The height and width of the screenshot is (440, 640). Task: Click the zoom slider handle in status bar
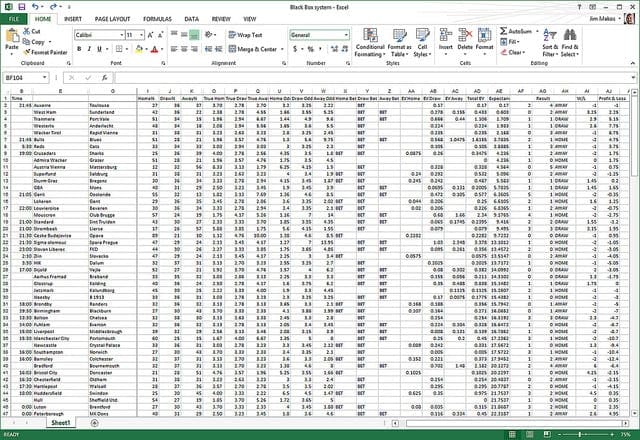click(x=580, y=434)
